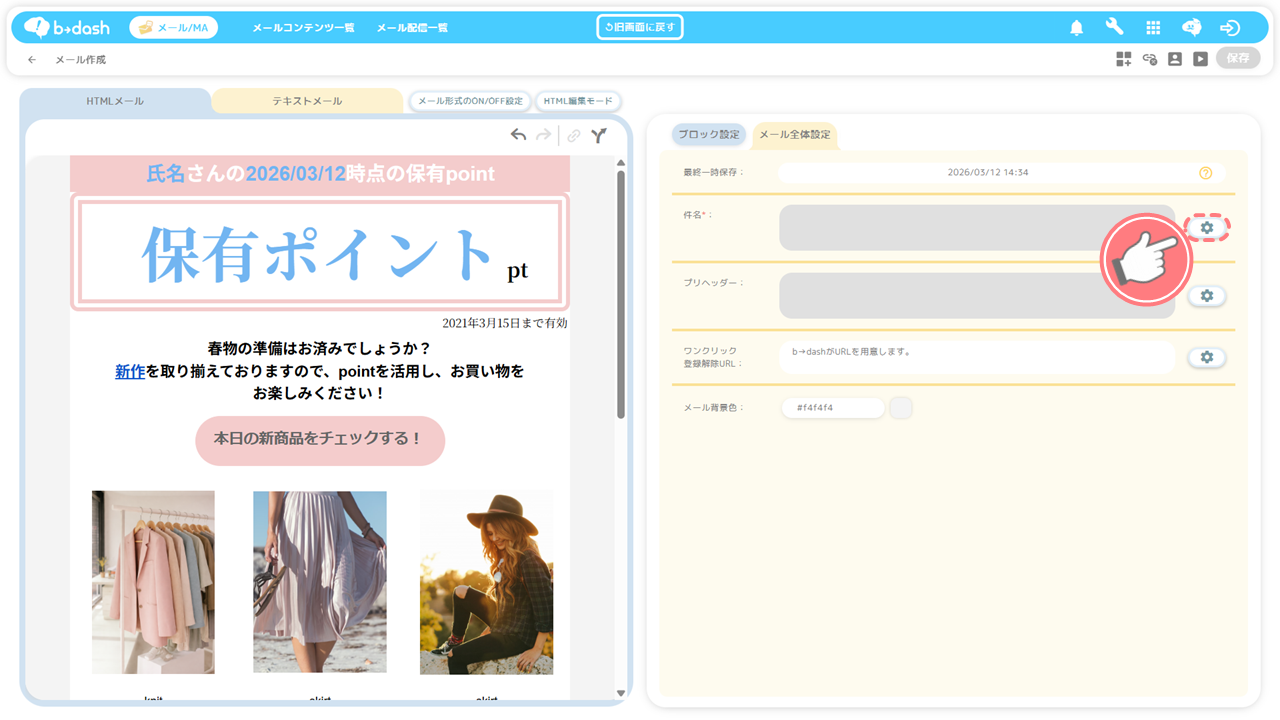
Task: Select the ブロック設定 tab
Action: coord(709,134)
